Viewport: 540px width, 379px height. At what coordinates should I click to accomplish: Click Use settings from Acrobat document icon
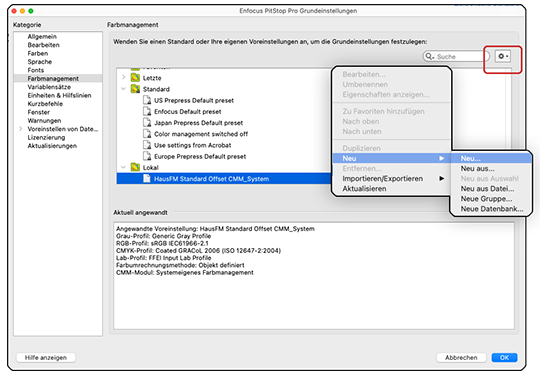pyautogui.click(x=147, y=145)
